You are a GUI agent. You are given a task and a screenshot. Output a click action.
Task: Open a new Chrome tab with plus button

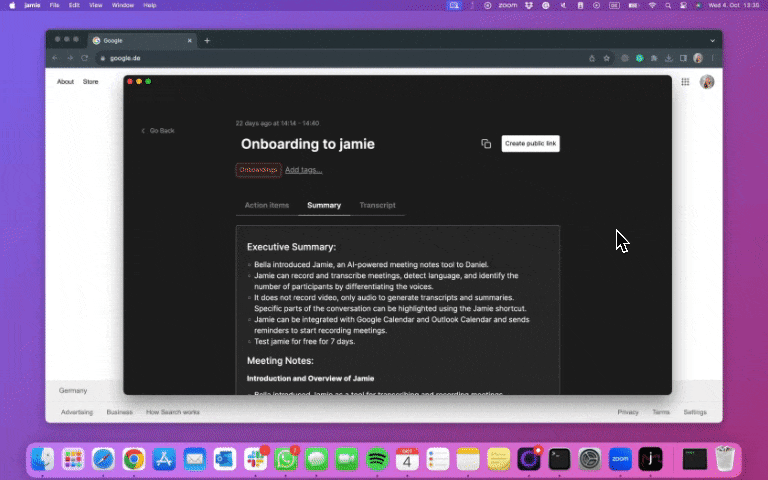pyautogui.click(x=207, y=41)
